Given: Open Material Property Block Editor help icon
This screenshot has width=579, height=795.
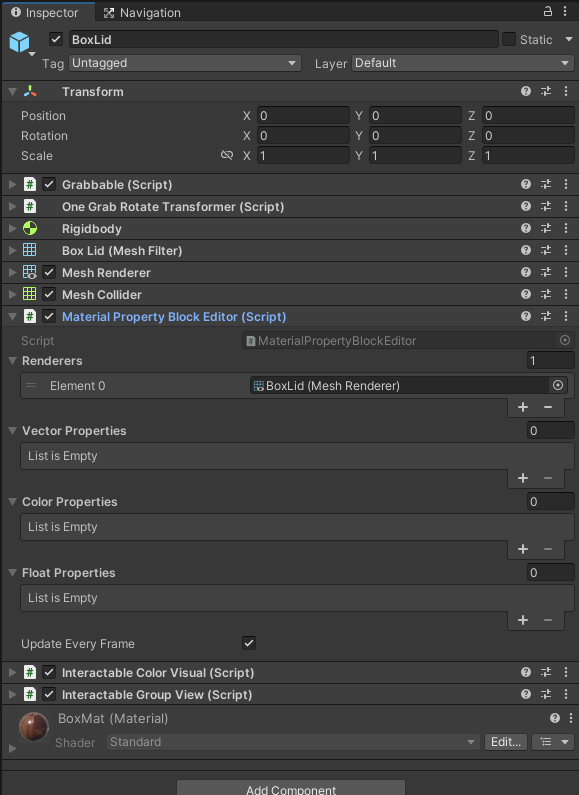Looking at the screenshot, I should click(x=526, y=316).
